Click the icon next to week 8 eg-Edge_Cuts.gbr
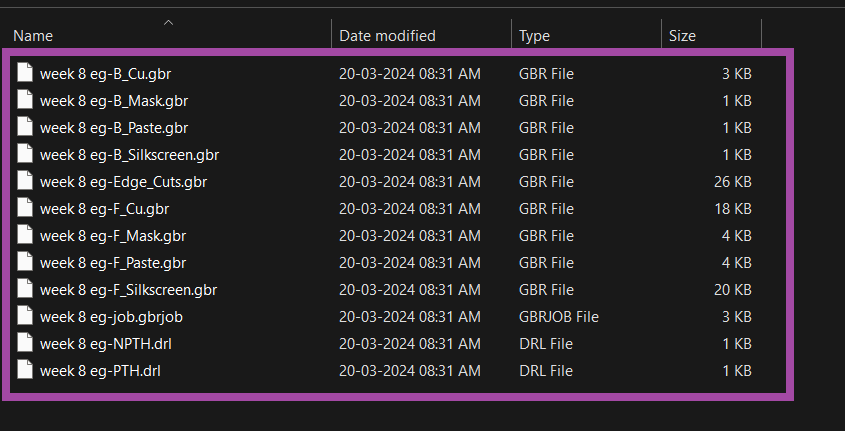Screen dimensions: 845x431 (x=25, y=181)
